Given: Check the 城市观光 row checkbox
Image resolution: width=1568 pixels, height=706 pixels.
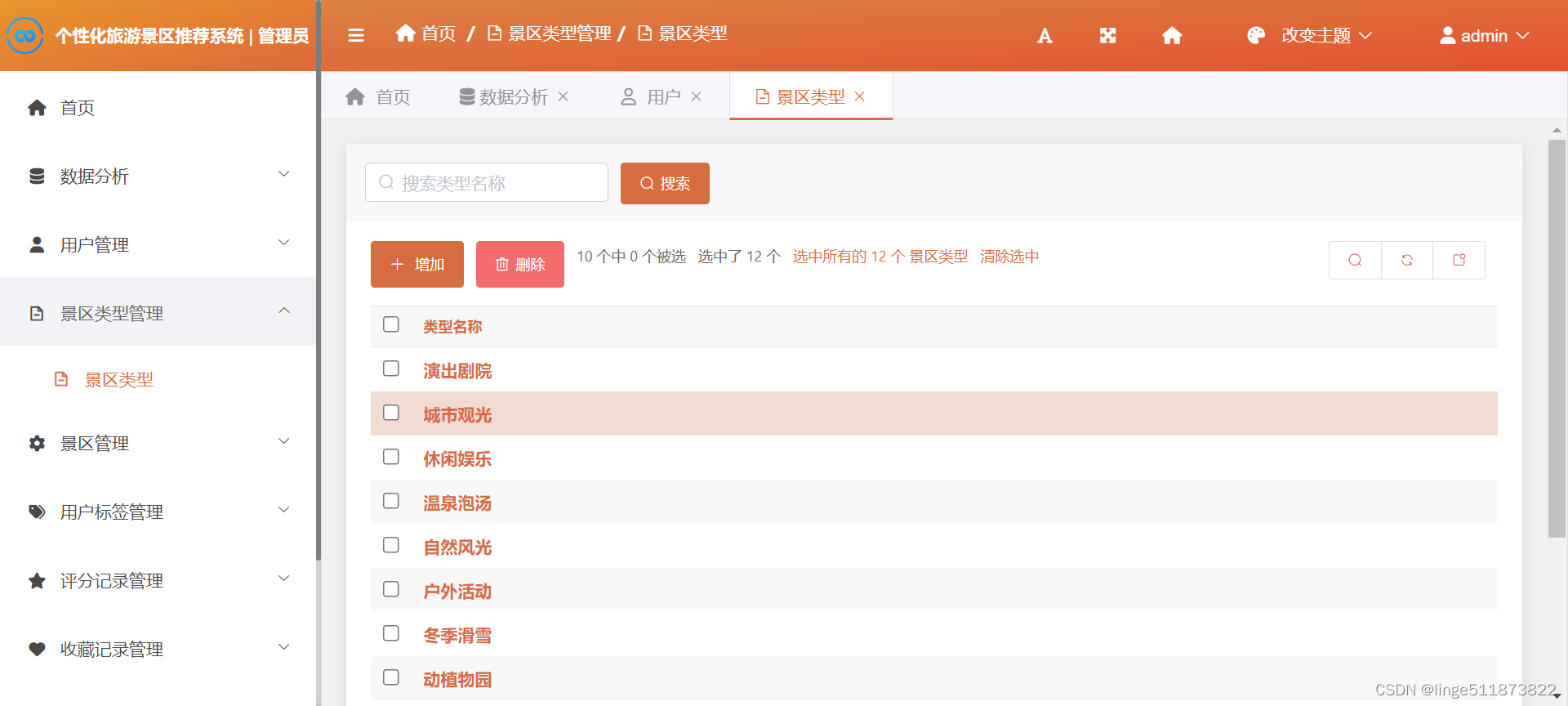Looking at the screenshot, I should 391,413.
